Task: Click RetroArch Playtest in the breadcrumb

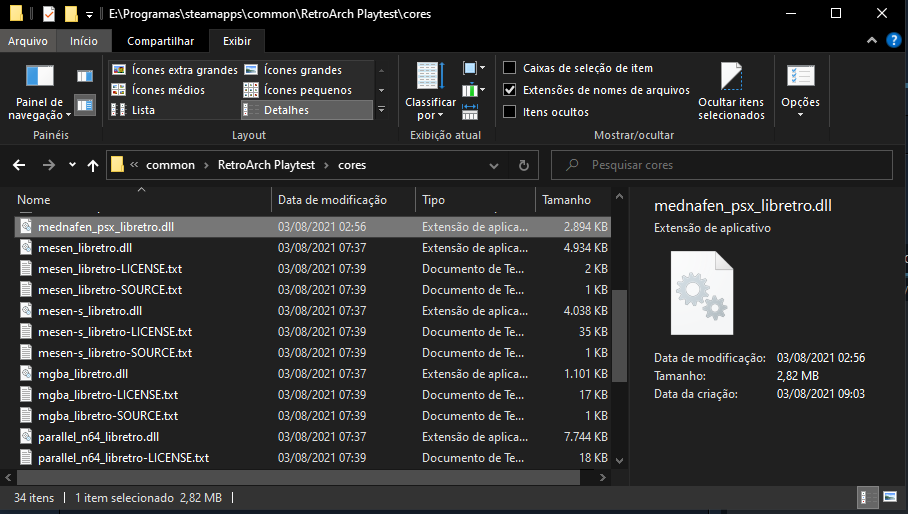Action: click(266, 165)
